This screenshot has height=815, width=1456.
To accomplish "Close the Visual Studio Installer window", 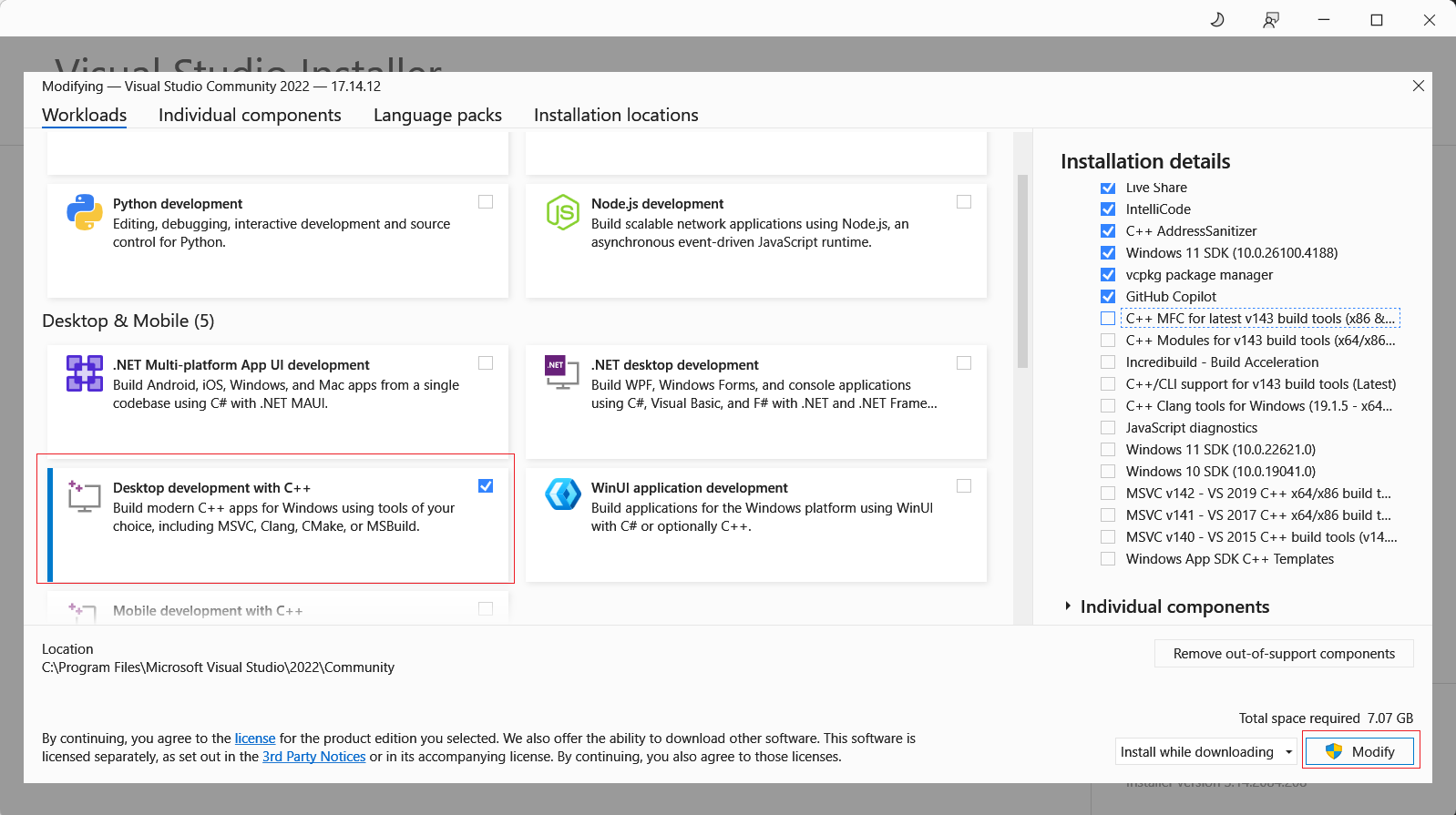I will click(x=1430, y=19).
